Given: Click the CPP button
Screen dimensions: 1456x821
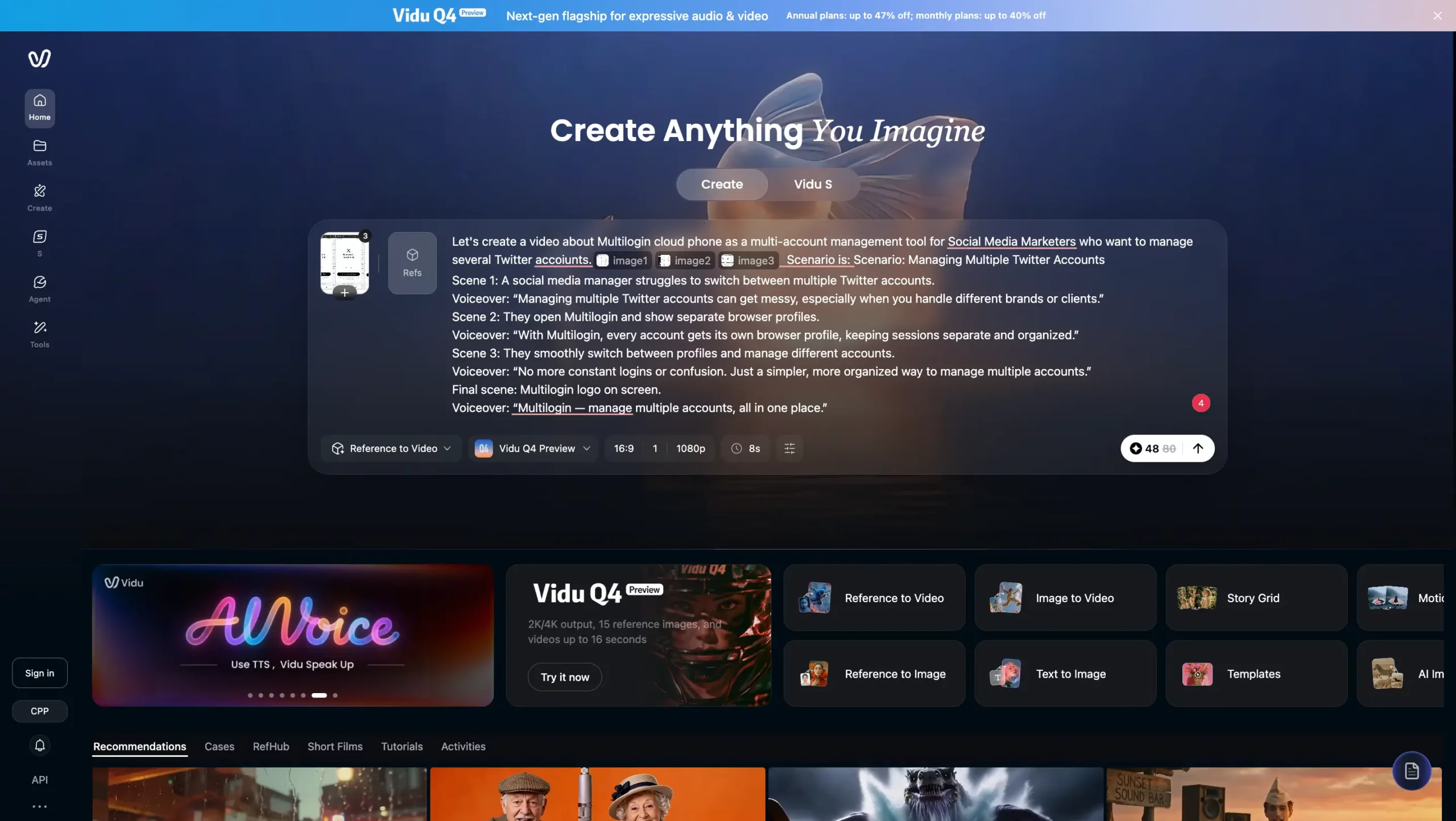Looking at the screenshot, I should coord(39,711).
